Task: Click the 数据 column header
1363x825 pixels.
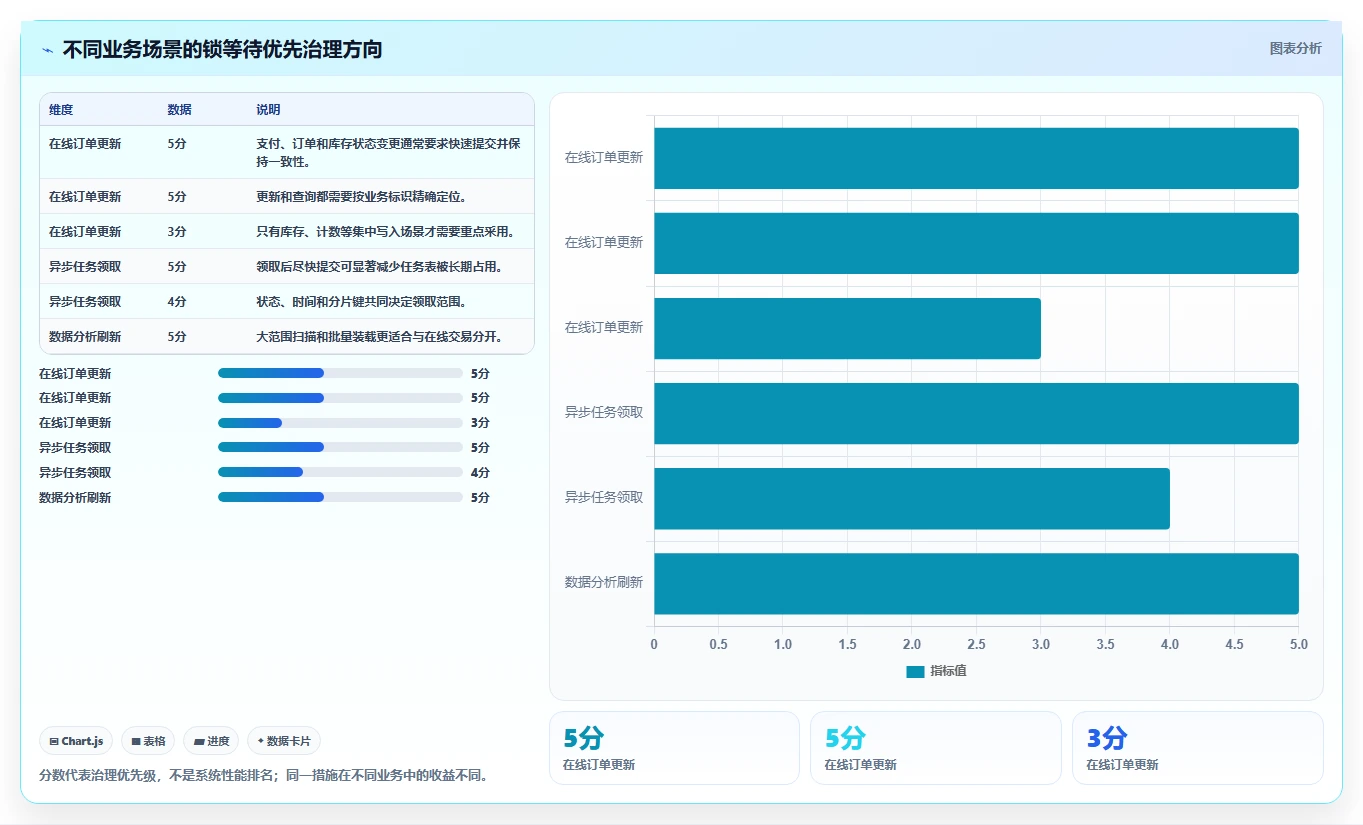Action: coord(179,110)
